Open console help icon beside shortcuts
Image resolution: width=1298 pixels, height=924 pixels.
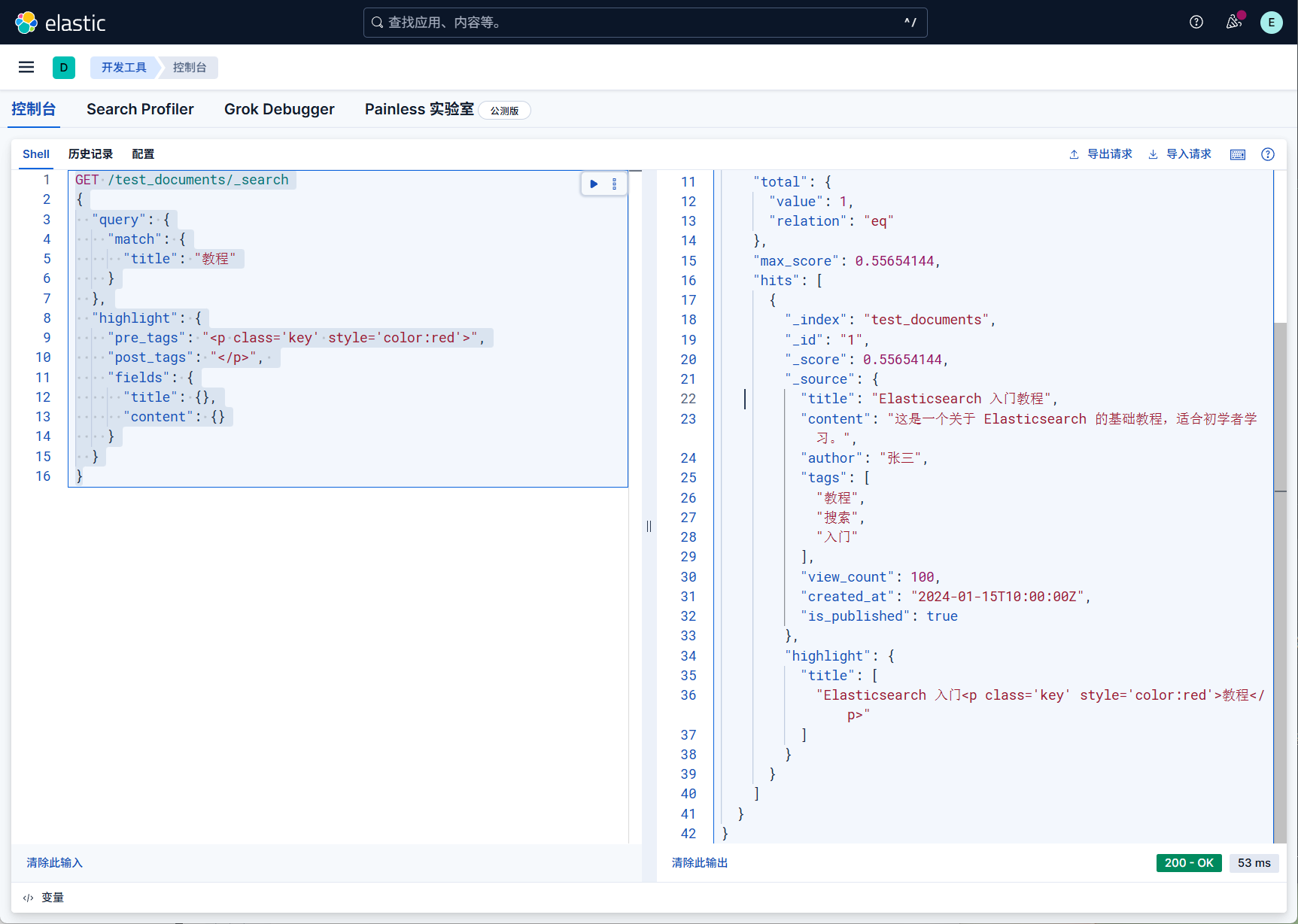coord(1267,154)
